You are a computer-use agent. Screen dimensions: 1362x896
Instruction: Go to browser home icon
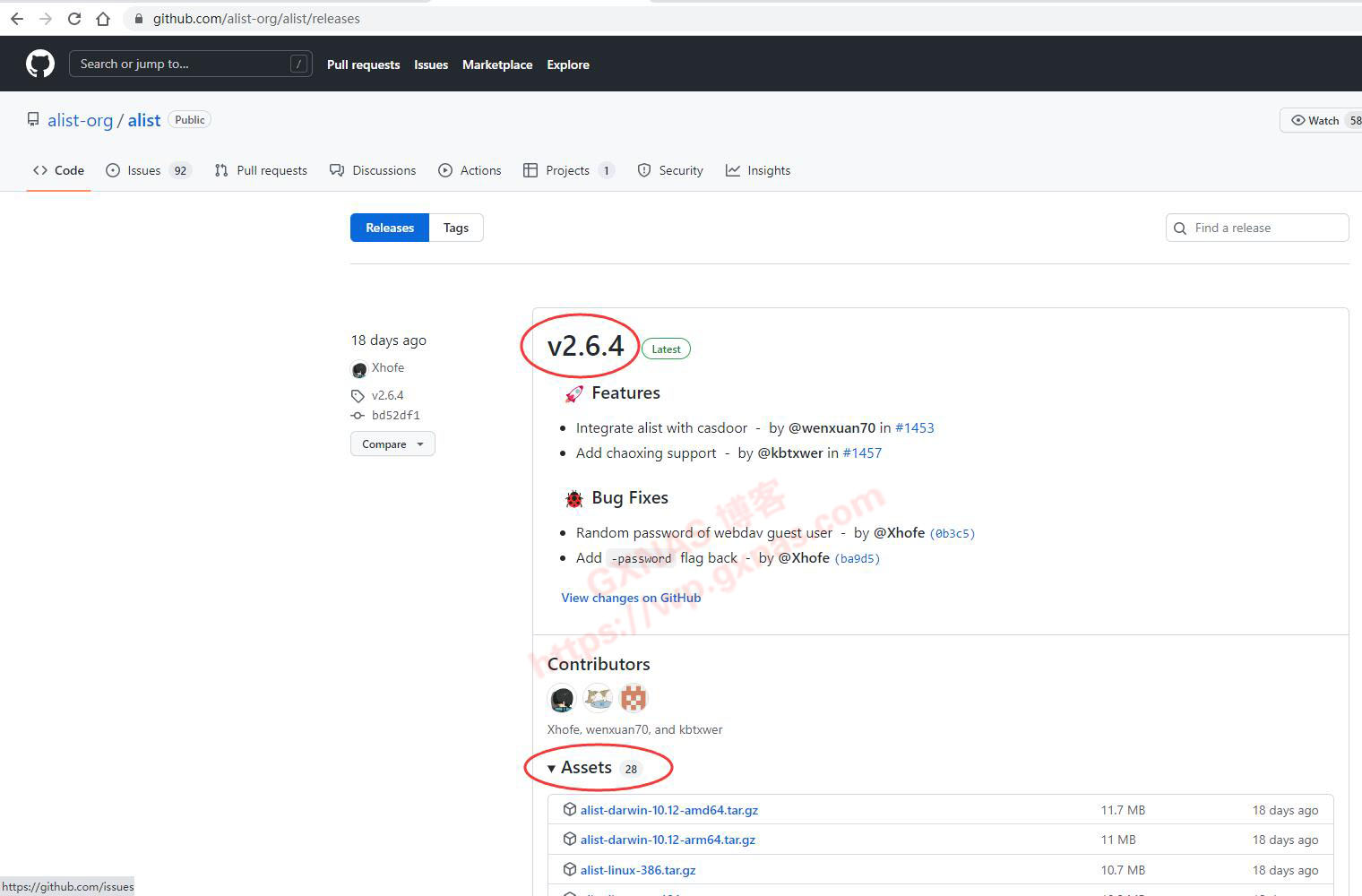(x=103, y=18)
